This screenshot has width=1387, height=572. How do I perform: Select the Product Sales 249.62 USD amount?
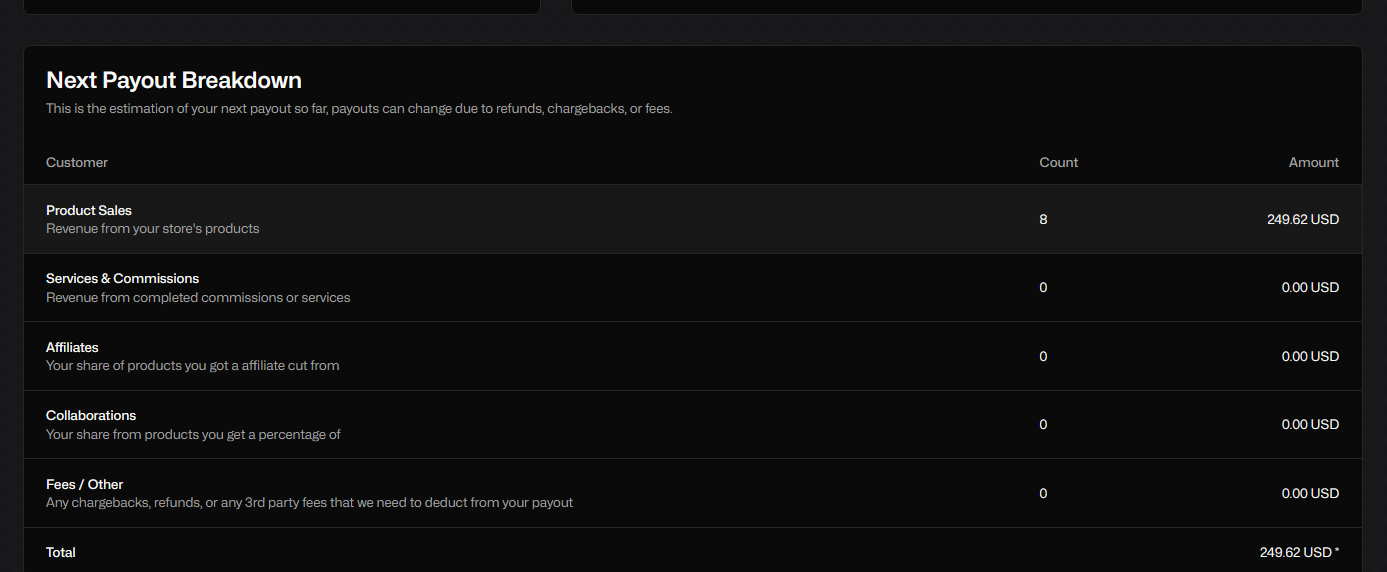click(x=1303, y=219)
